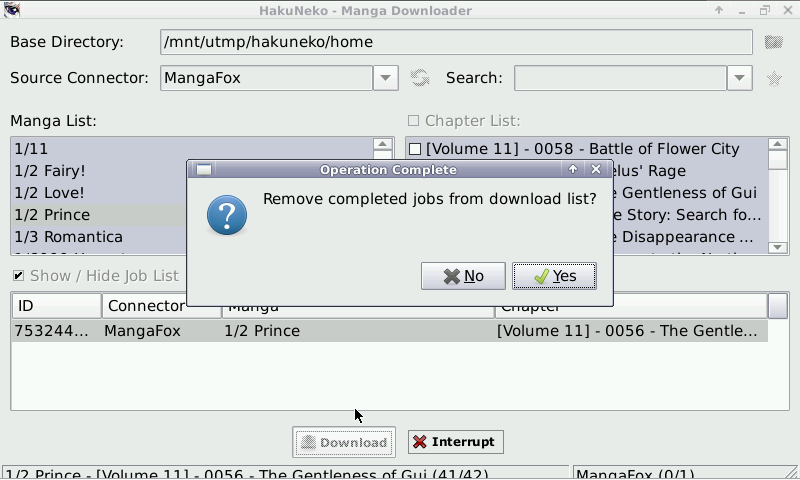Click the ID column header
The width and height of the screenshot is (800, 480).
point(57,306)
